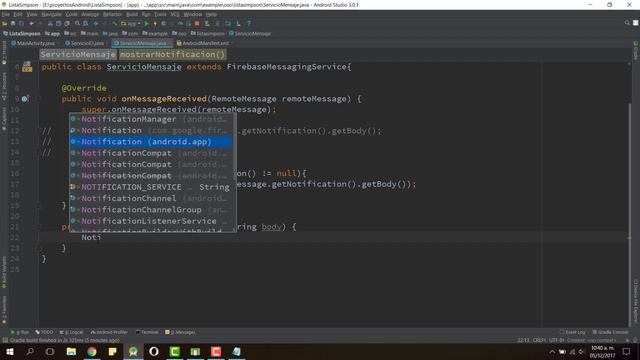The image size is (640, 360).
Task: Open the Logcat tool window
Action: [71, 332]
